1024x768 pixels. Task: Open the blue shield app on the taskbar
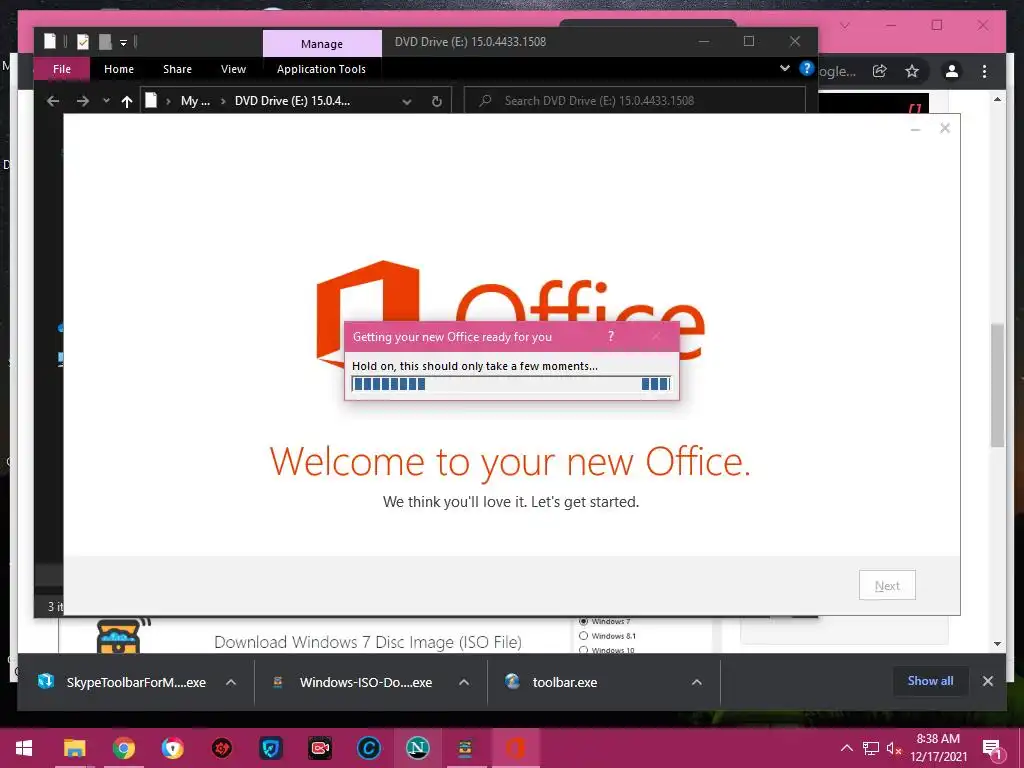point(270,748)
